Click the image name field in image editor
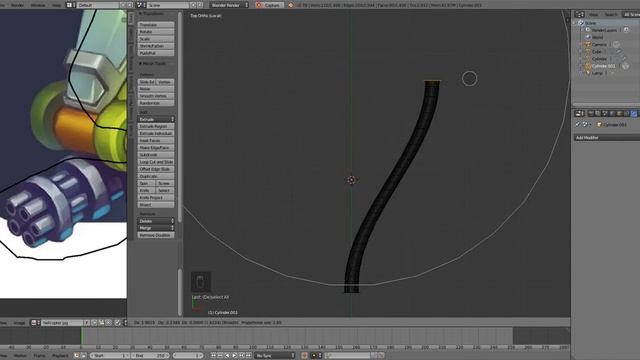 (62, 322)
